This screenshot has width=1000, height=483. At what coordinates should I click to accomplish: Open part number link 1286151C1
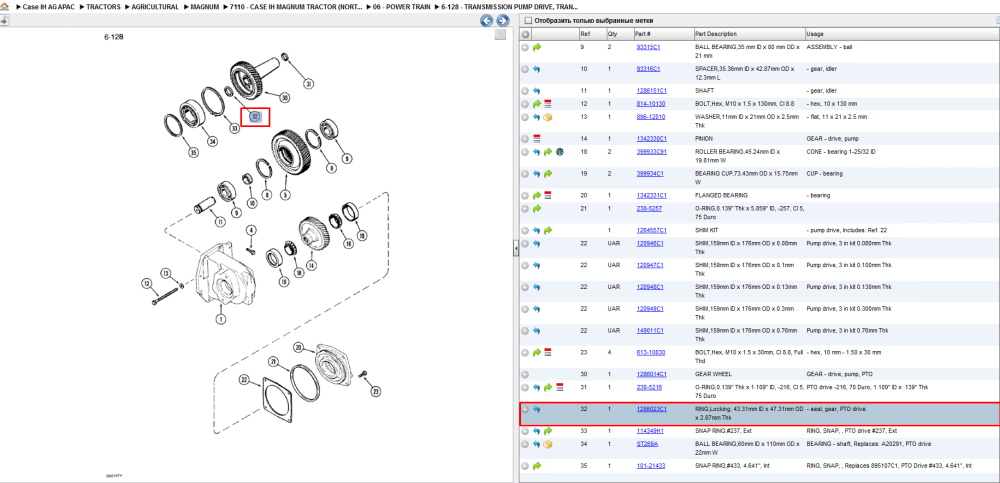(x=651, y=91)
